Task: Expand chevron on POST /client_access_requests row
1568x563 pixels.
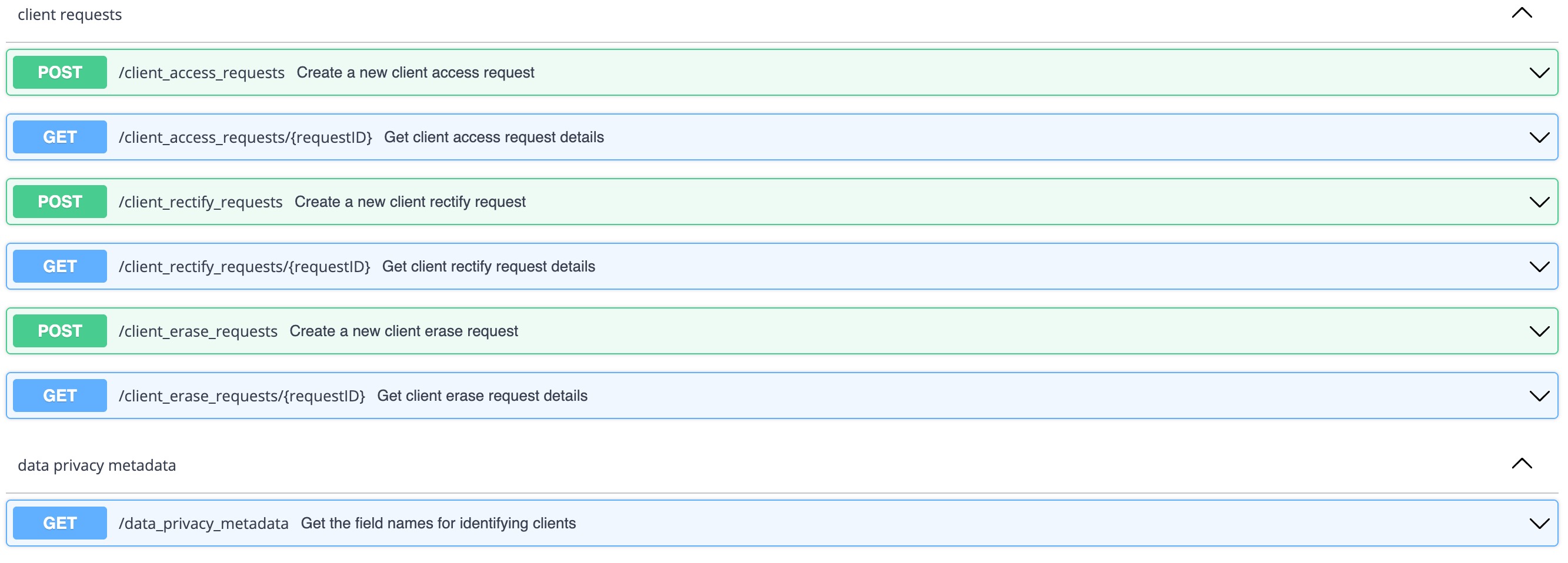Action: click(1539, 73)
